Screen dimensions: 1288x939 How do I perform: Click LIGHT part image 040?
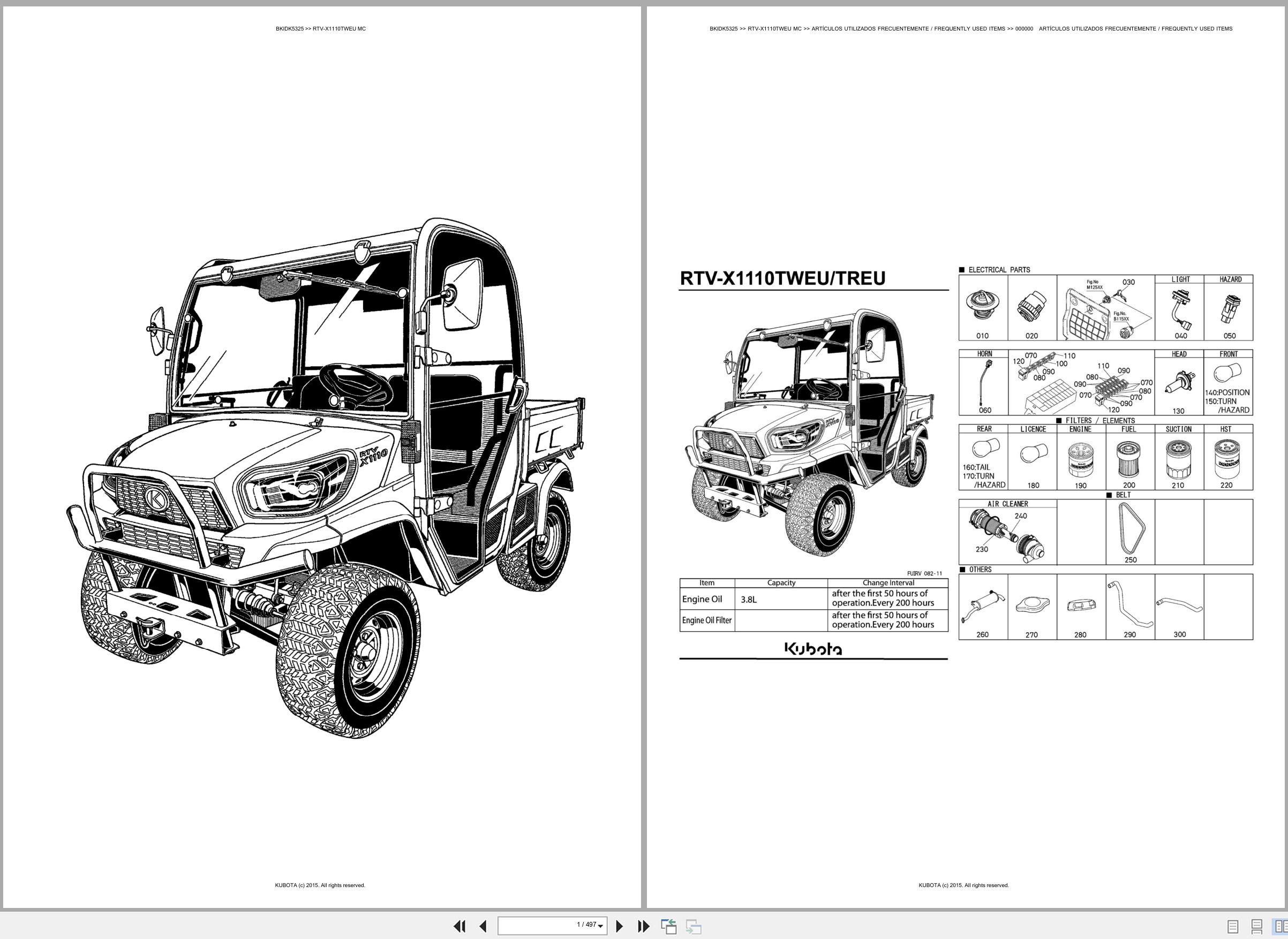[1180, 310]
